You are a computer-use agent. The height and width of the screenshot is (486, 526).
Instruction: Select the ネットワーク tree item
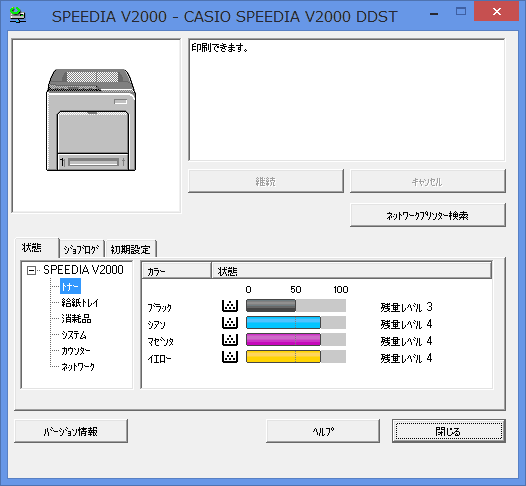(x=78, y=367)
